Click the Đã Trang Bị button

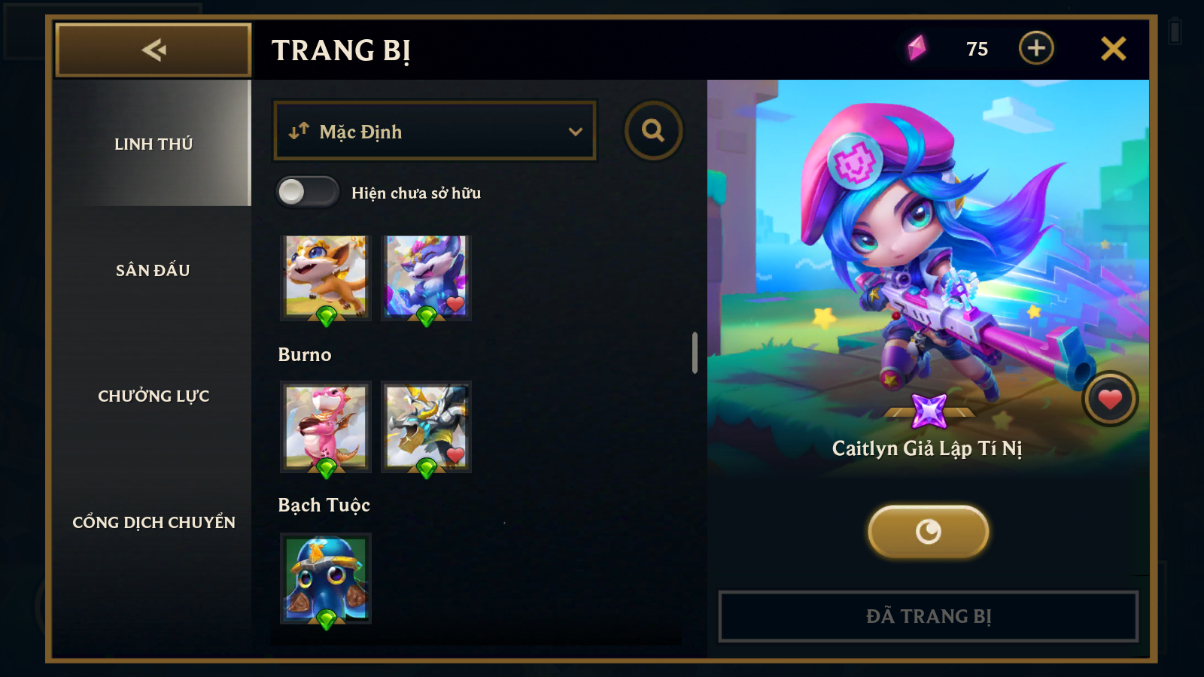[928, 616]
